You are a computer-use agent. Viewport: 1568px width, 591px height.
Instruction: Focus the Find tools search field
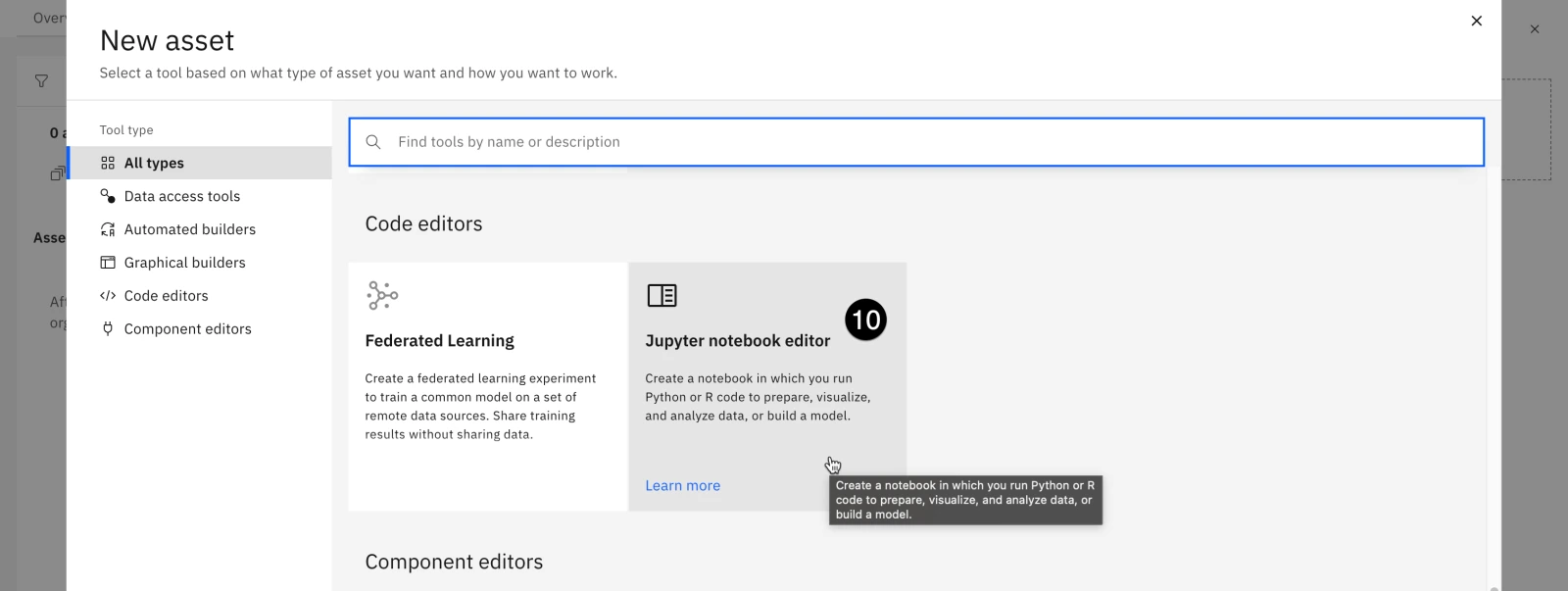(916, 142)
